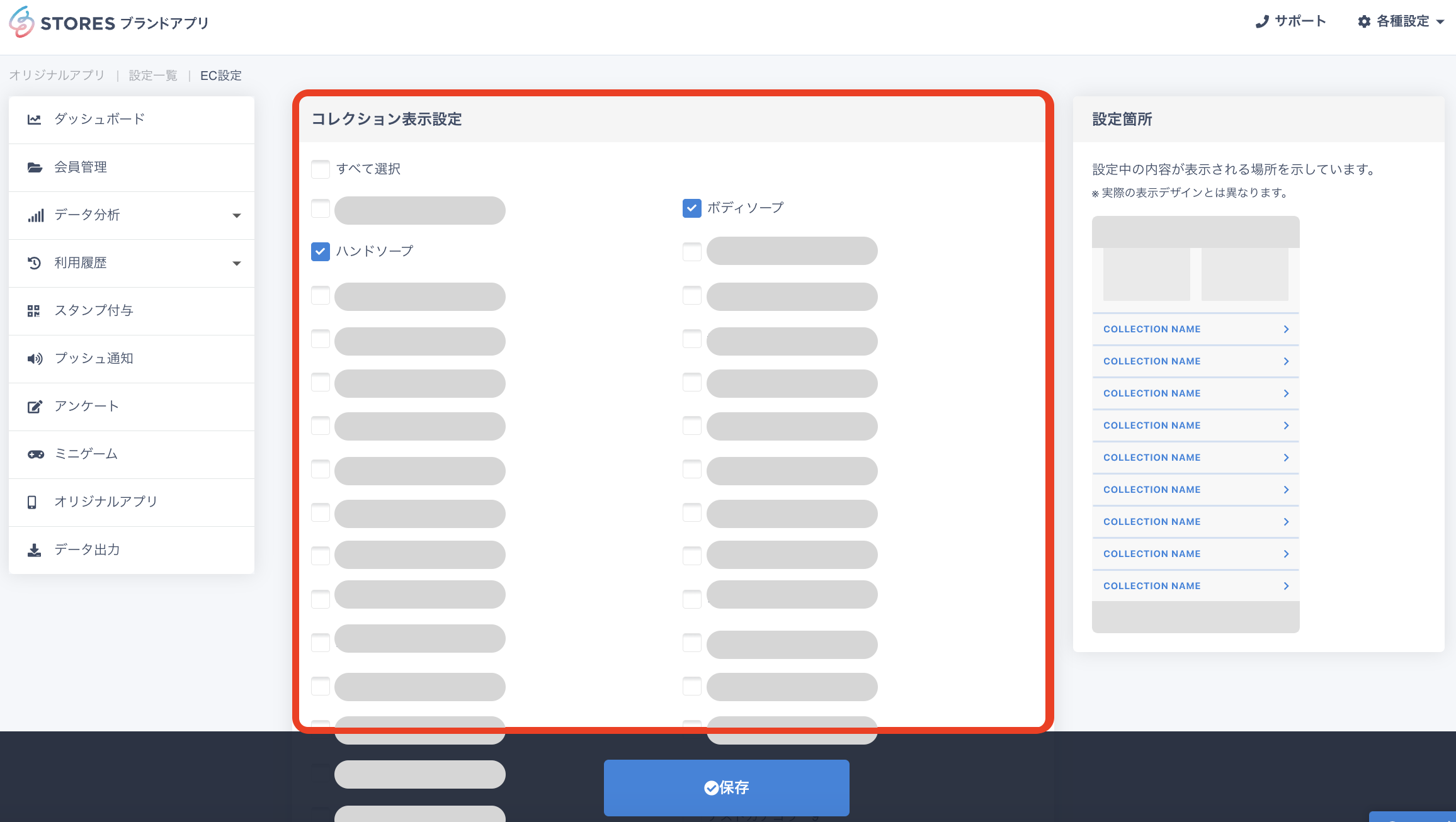Uncheck the ボディソープ checkbox
The height and width of the screenshot is (822, 1456).
pos(691,208)
